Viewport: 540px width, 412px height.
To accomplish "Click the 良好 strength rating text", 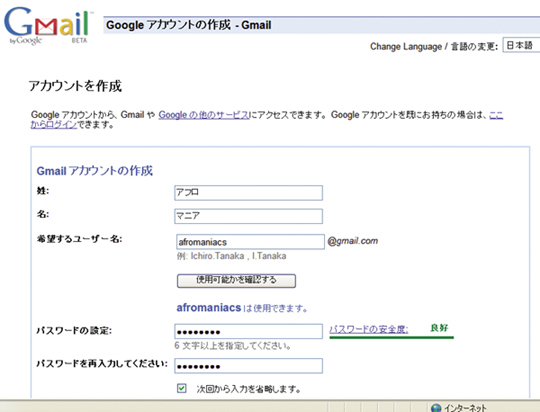I will tap(439, 328).
